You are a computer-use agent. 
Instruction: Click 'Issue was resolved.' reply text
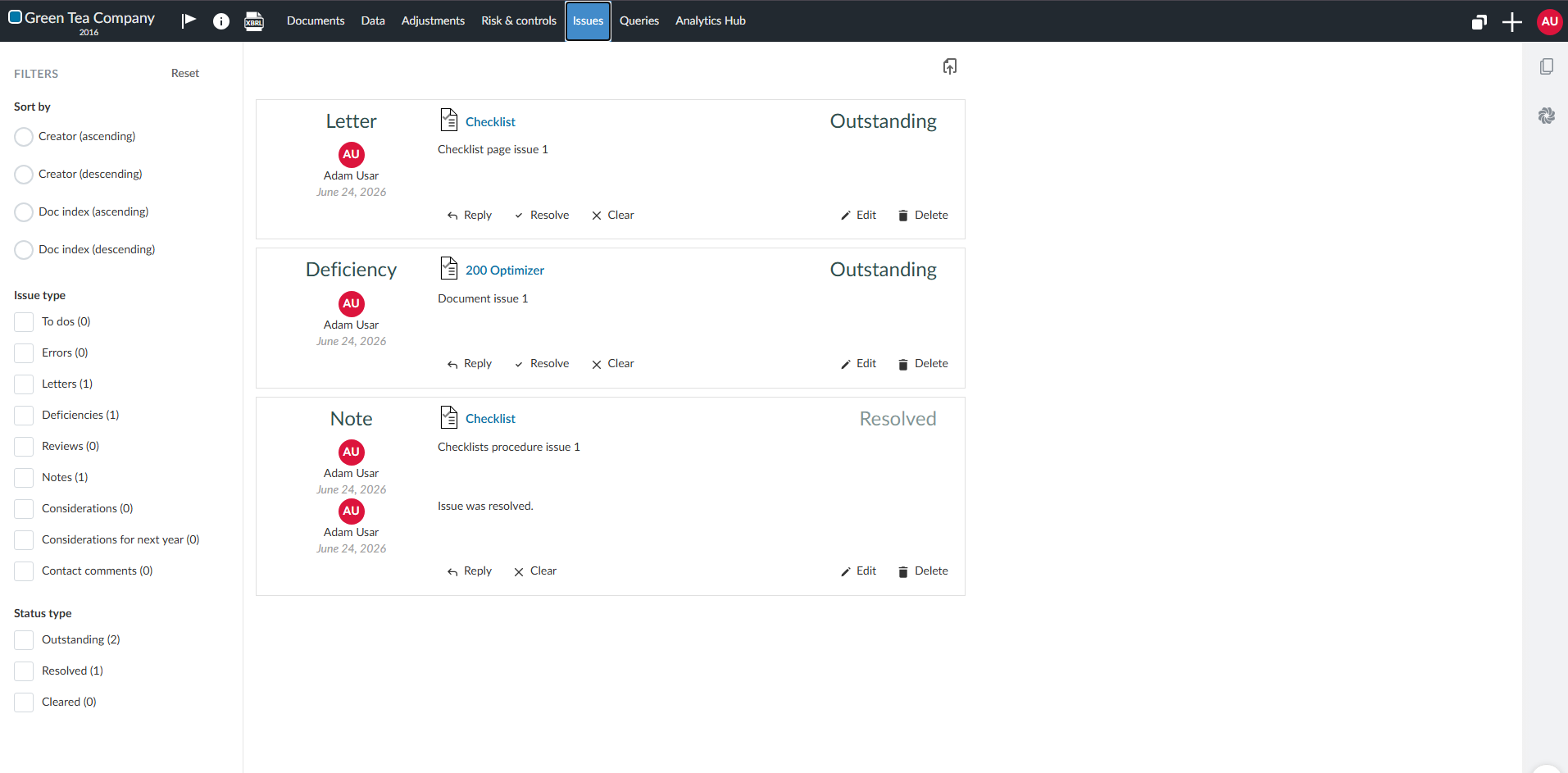(485, 506)
